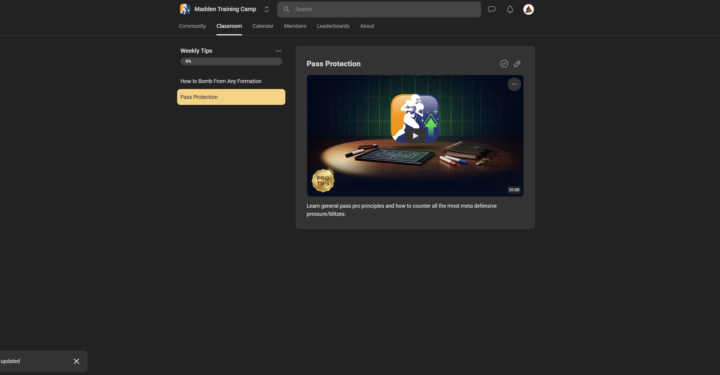The width and height of the screenshot is (720, 375).
Task: Click the Weekly Tips course title
Action: pos(196,51)
